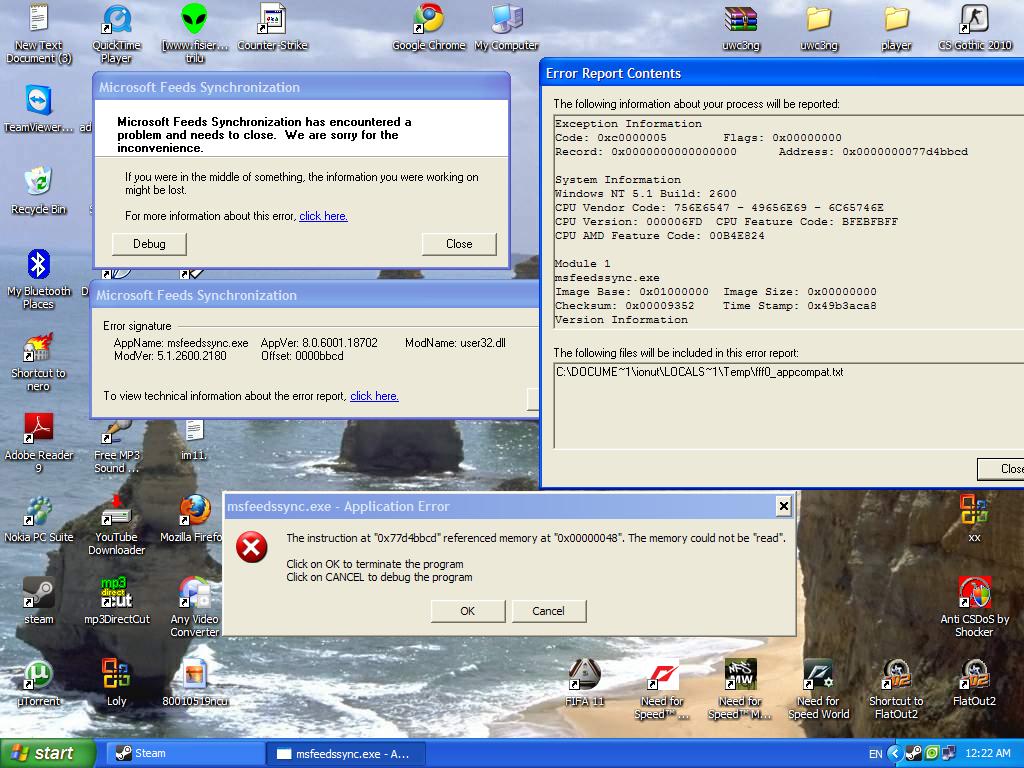Screen dimensions: 1024x768
Task: Launch µTorrent desktop shortcut
Action: pos(39,683)
